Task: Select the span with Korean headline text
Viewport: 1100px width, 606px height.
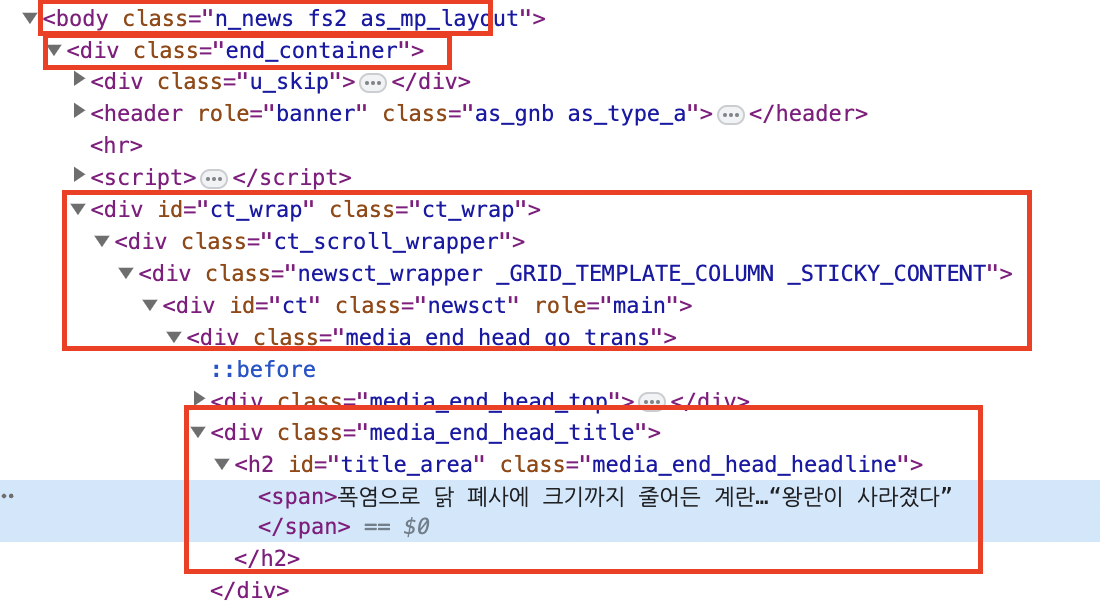Action: (605, 497)
